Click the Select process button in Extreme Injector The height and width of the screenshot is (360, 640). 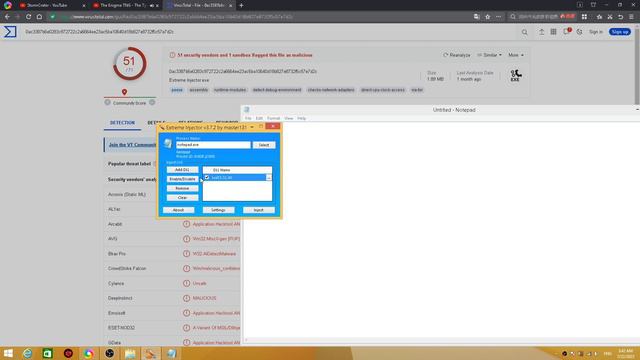point(264,145)
